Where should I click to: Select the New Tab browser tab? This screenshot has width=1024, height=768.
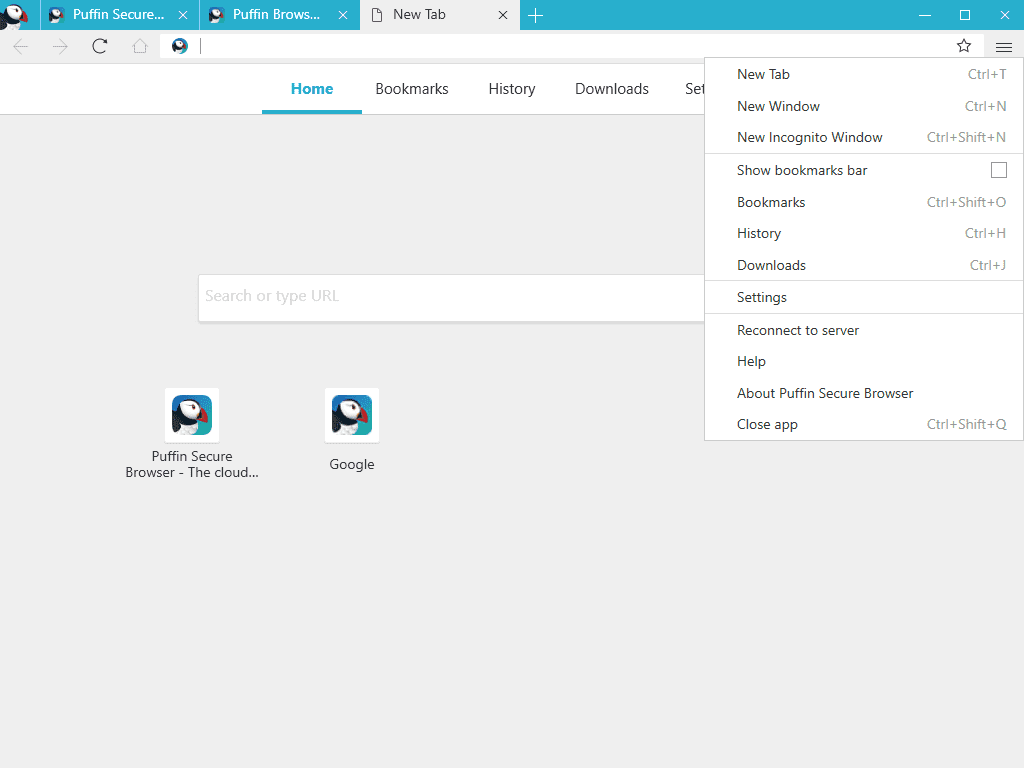pyautogui.click(x=440, y=15)
